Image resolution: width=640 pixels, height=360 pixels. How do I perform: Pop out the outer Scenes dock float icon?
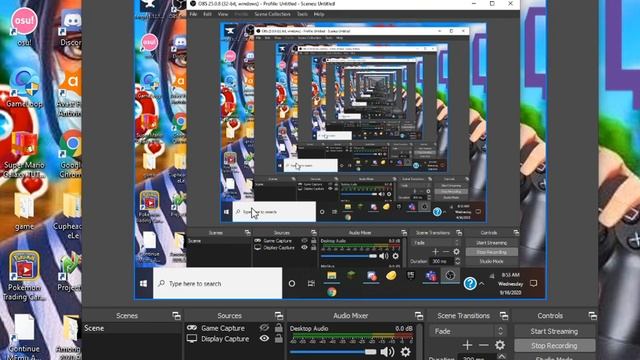pyautogui.click(x=176, y=316)
